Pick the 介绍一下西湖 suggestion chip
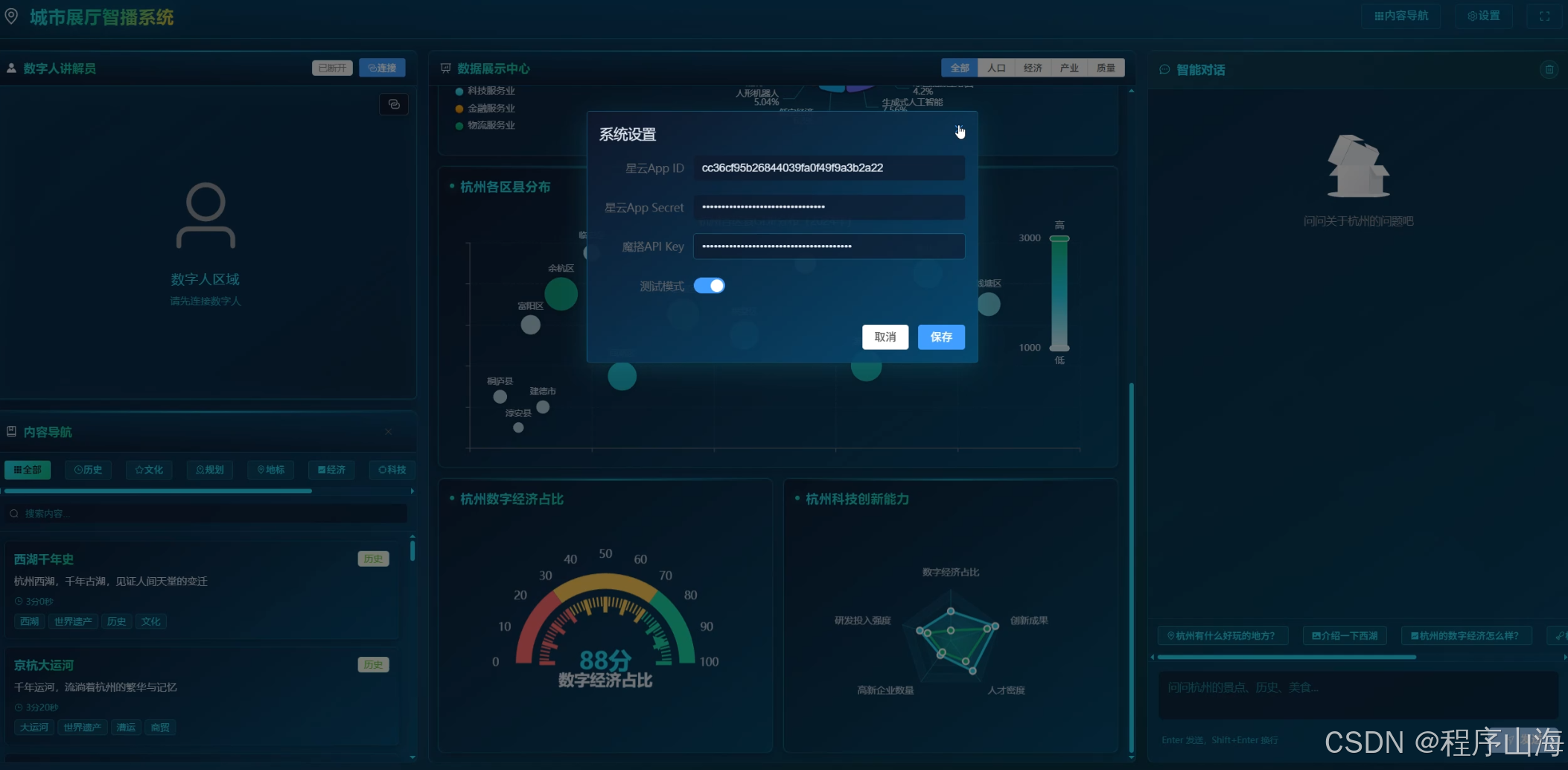The width and height of the screenshot is (1568, 770). click(x=1345, y=636)
